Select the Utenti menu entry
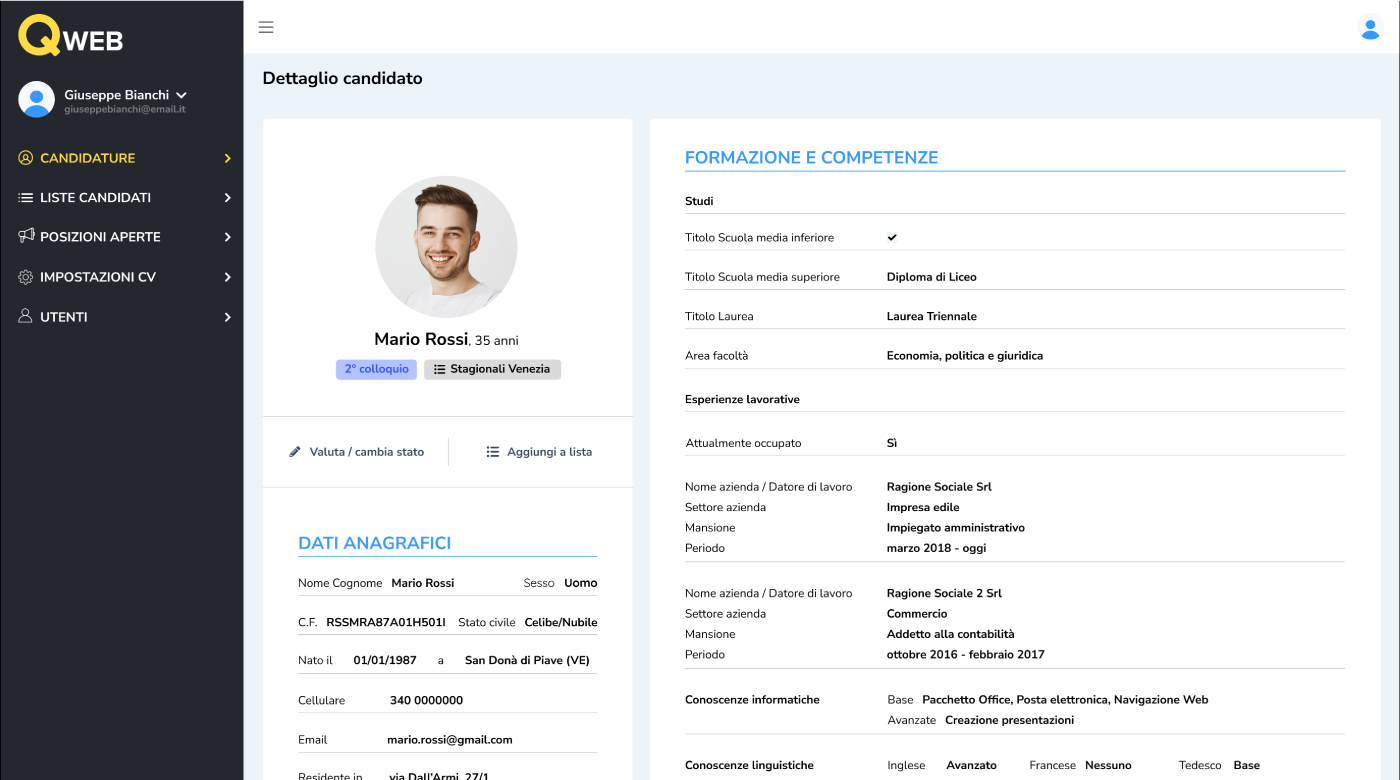 coord(63,316)
